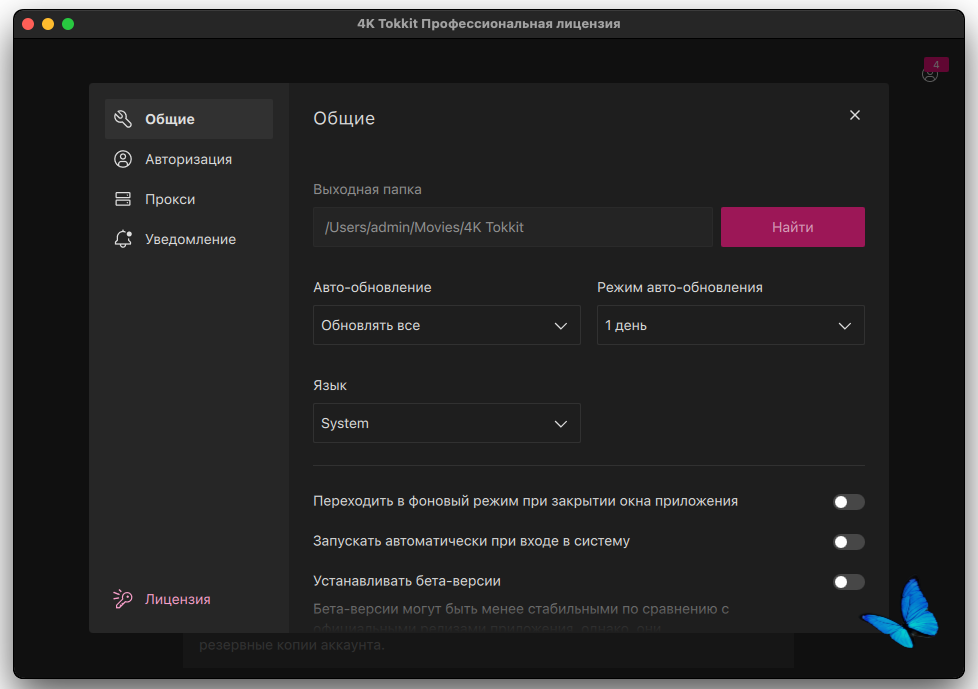Open the Язык language dropdown
The image size is (978, 689).
click(x=446, y=424)
